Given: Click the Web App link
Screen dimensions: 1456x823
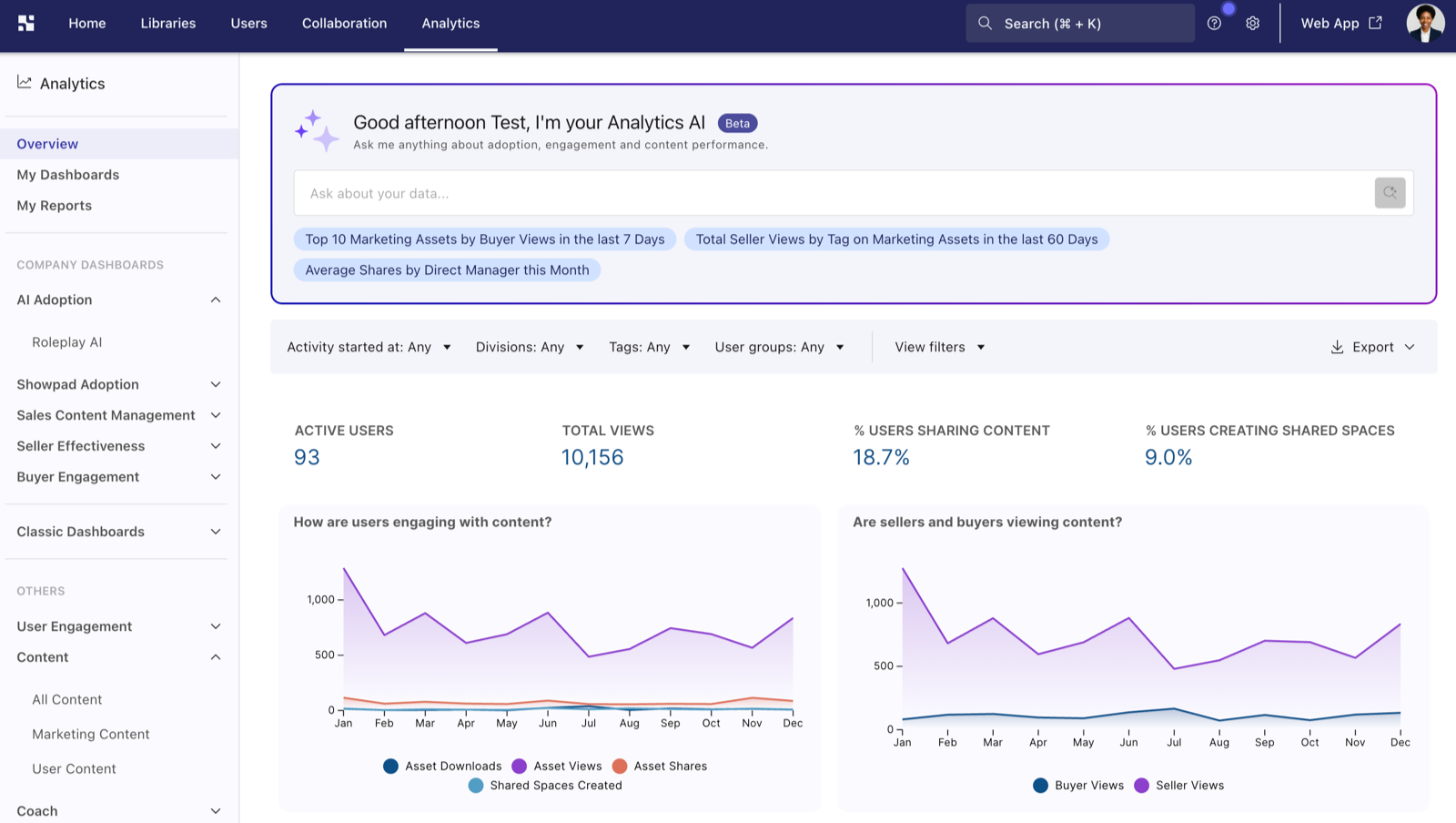Looking at the screenshot, I should tap(1341, 24).
